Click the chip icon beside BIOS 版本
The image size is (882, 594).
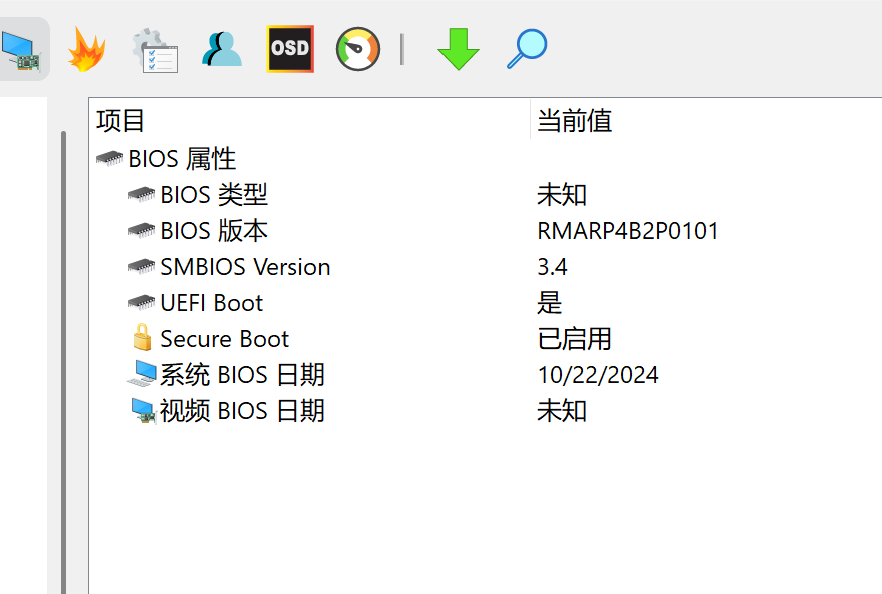pyautogui.click(x=141, y=231)
